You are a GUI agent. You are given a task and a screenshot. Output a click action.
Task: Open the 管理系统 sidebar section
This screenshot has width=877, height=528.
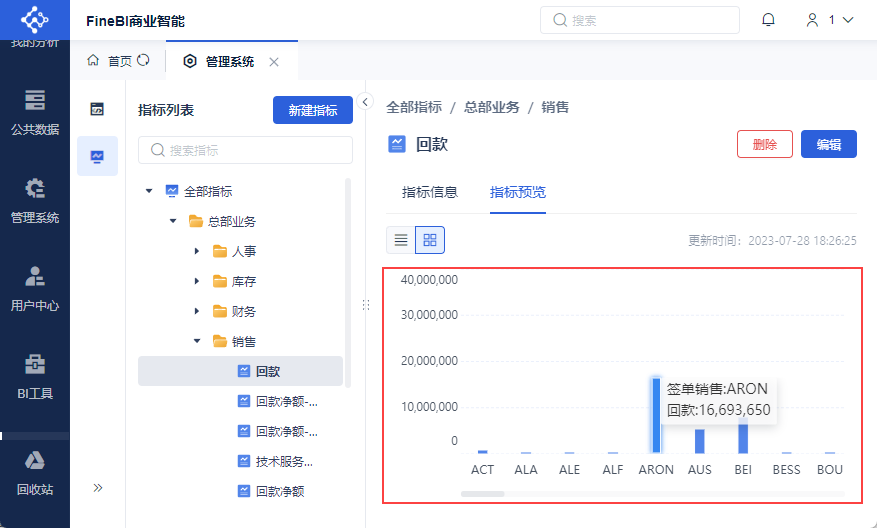click(x=35, y=200)
